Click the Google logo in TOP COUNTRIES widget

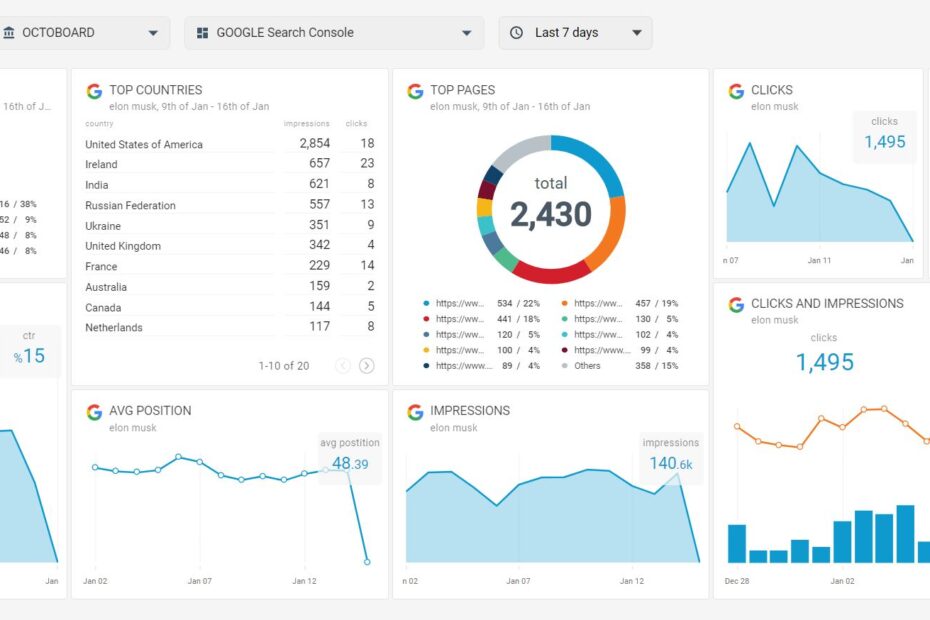tap(94, 91)
